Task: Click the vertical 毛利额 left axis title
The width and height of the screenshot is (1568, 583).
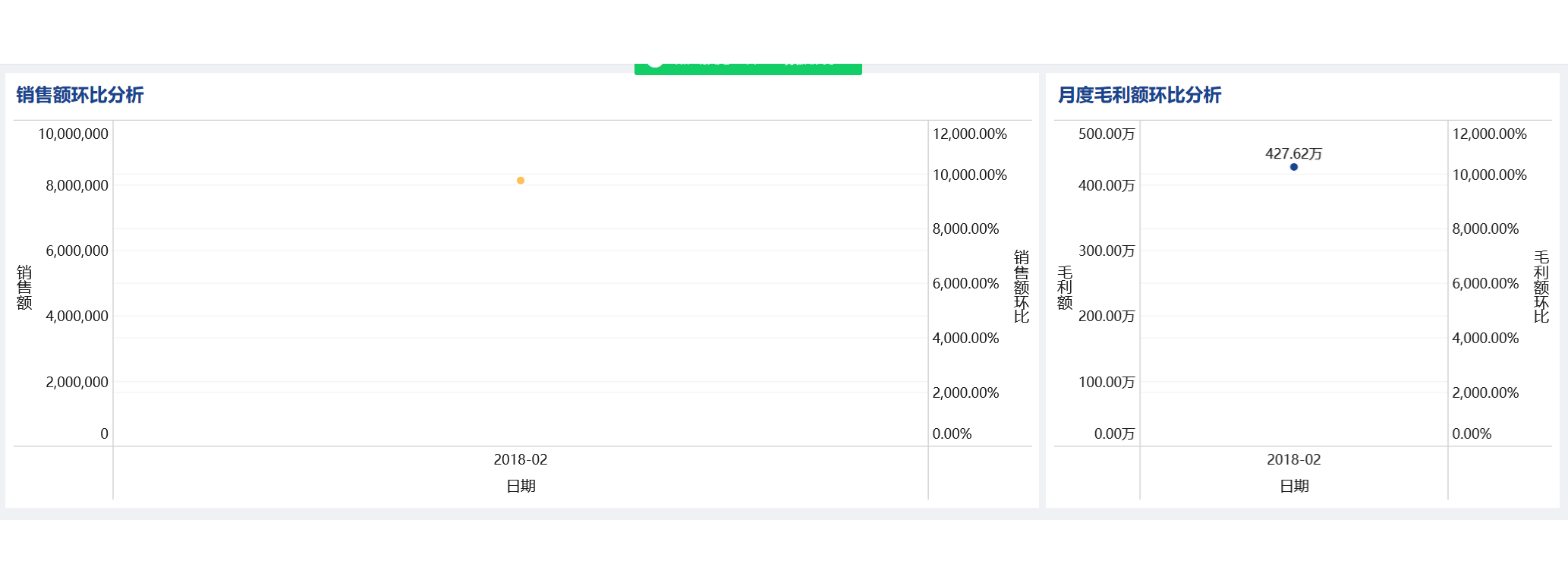Action: point(1065,288)
